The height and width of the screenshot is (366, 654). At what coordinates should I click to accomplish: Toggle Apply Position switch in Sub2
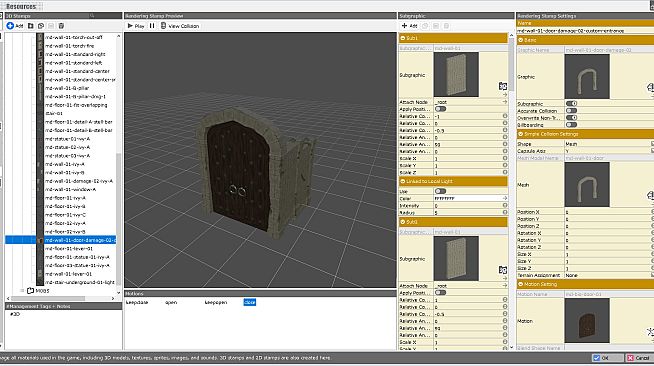coord(440,293)
